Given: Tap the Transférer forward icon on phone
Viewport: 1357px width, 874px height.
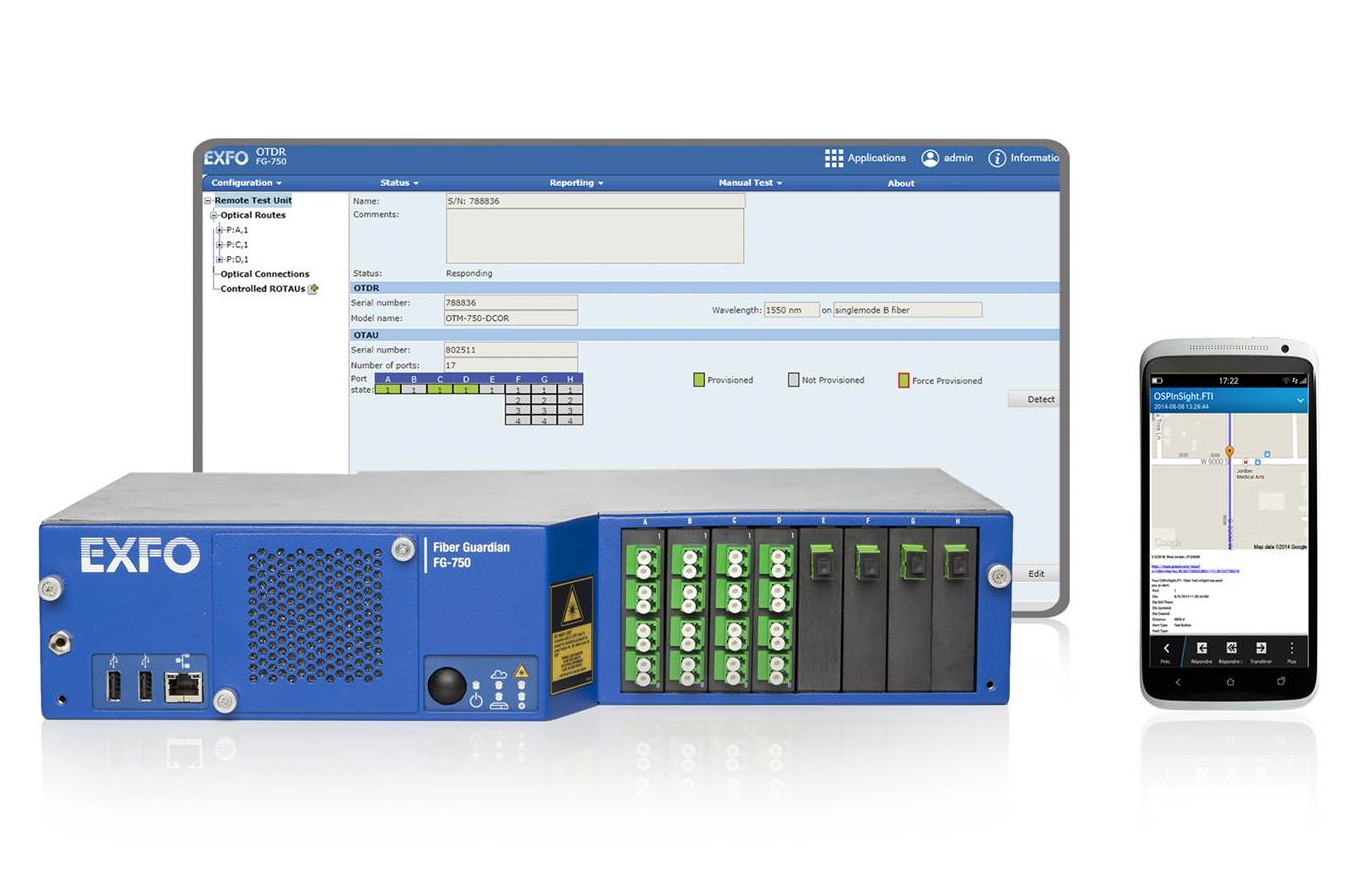Looking at the screenshot, I should (x=1261, y=648).
